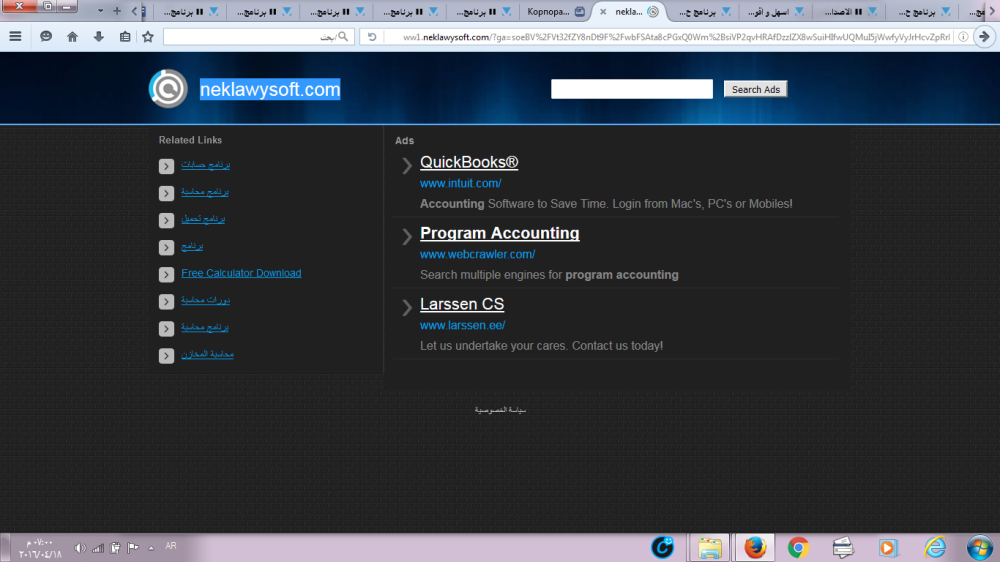Viewport: 1000px width, 562px height.
Task: Go to the Firefox home page
Action: [x=72, y=37]
